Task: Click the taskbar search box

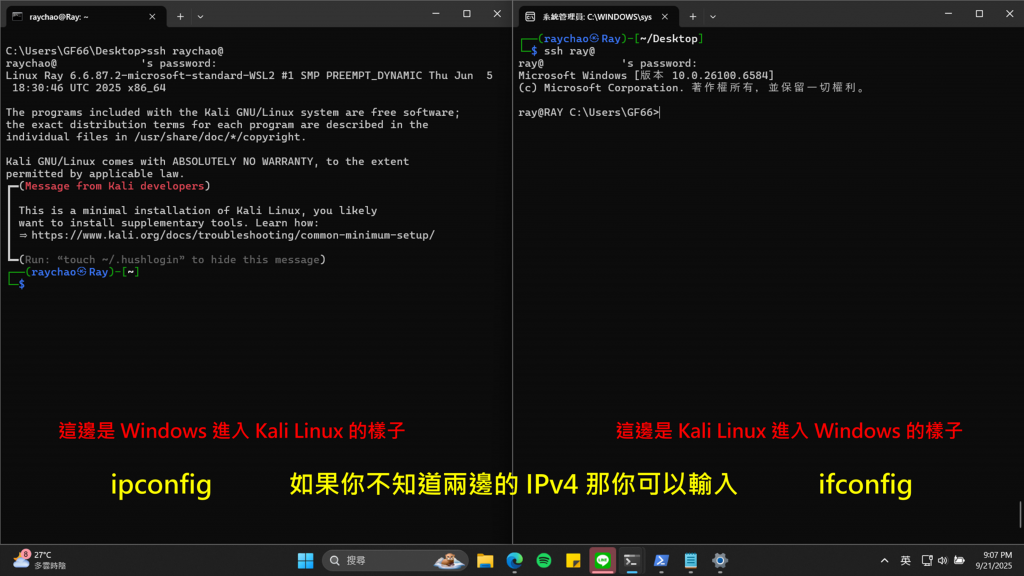Action: point(395,560)
